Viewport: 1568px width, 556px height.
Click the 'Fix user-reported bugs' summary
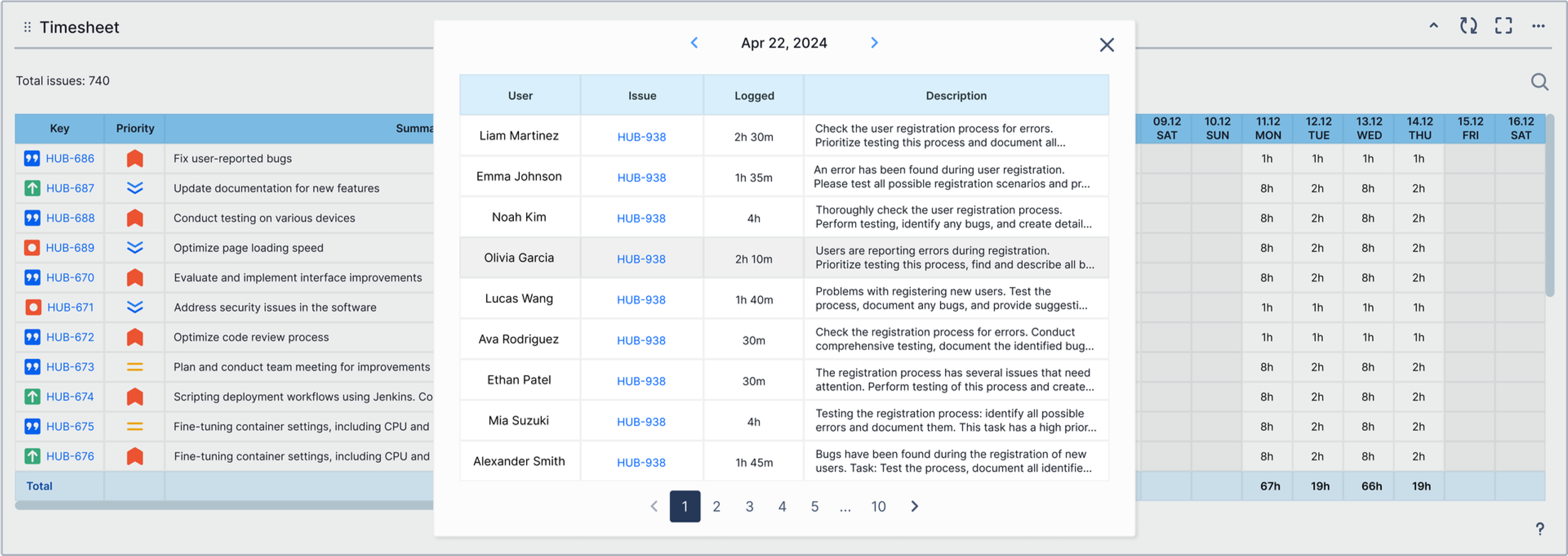pos(233,158)
